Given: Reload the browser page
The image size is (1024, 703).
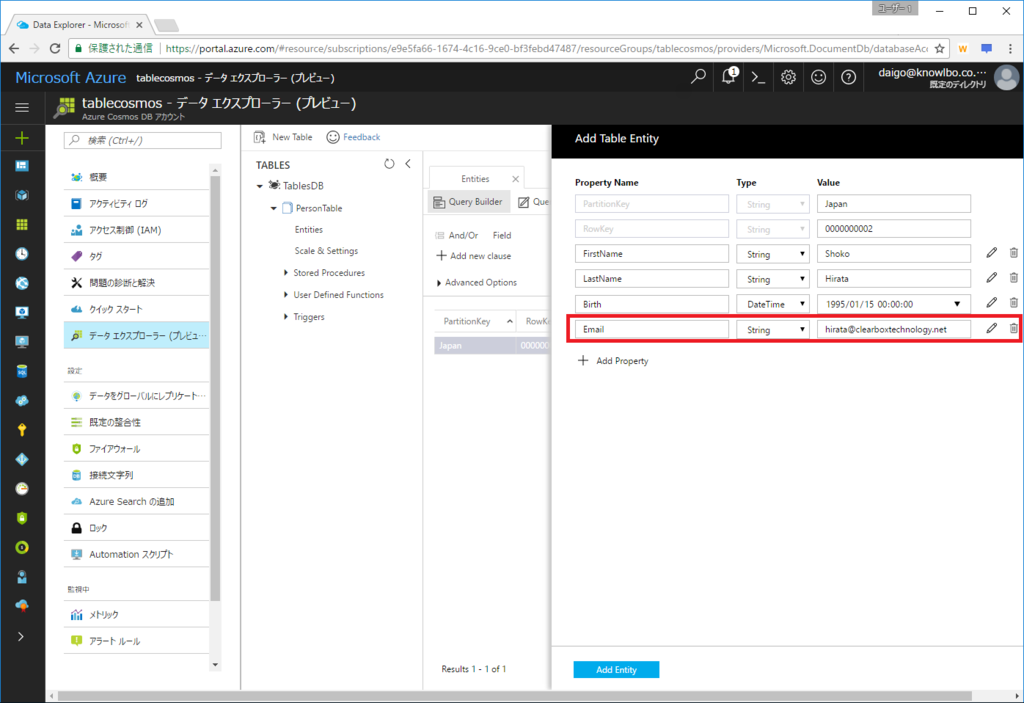Looking at the screenshot, I should 55,48.
